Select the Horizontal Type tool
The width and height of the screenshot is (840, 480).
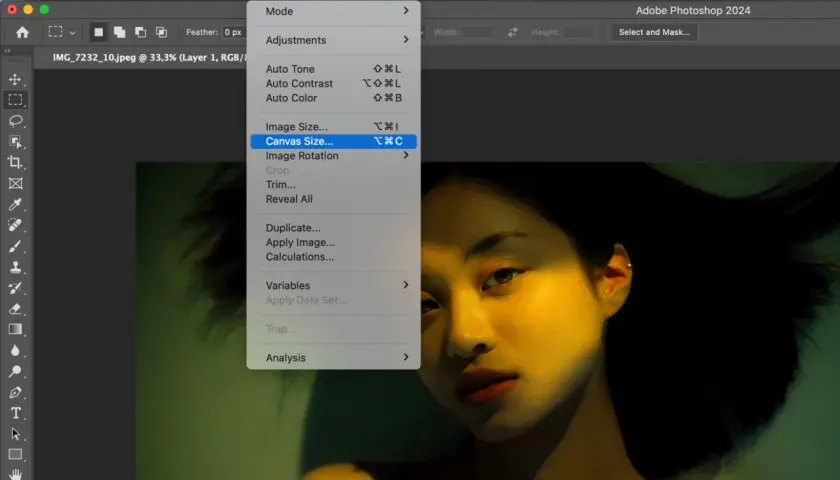click(15, 413)
